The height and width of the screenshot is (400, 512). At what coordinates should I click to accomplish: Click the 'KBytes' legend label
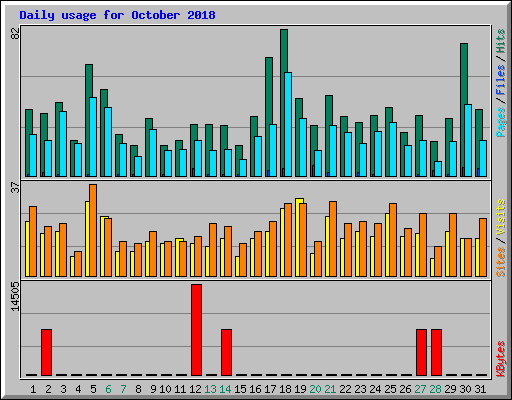pos(501,359)
